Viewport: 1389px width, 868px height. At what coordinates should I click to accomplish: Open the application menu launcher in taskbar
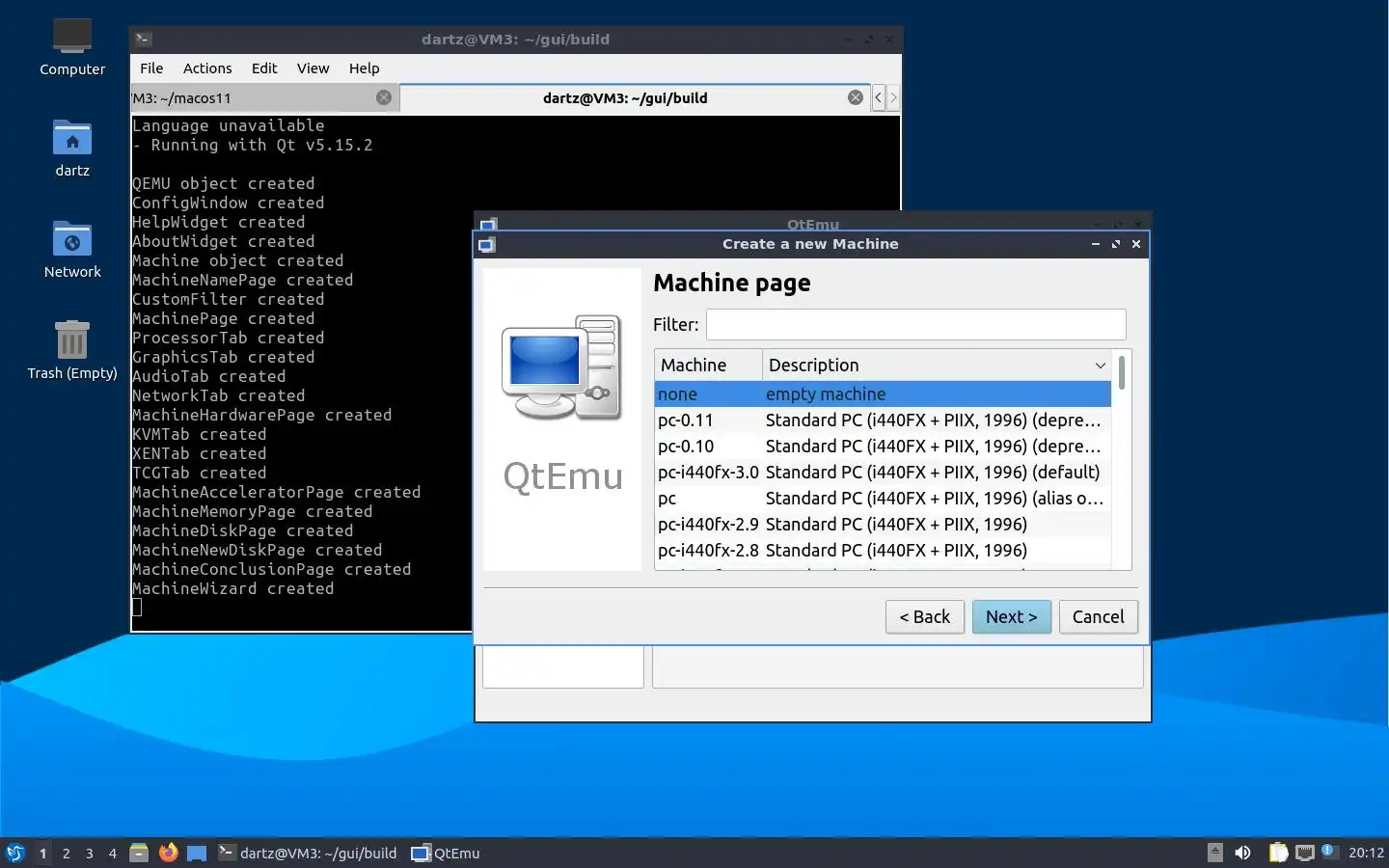14,853
